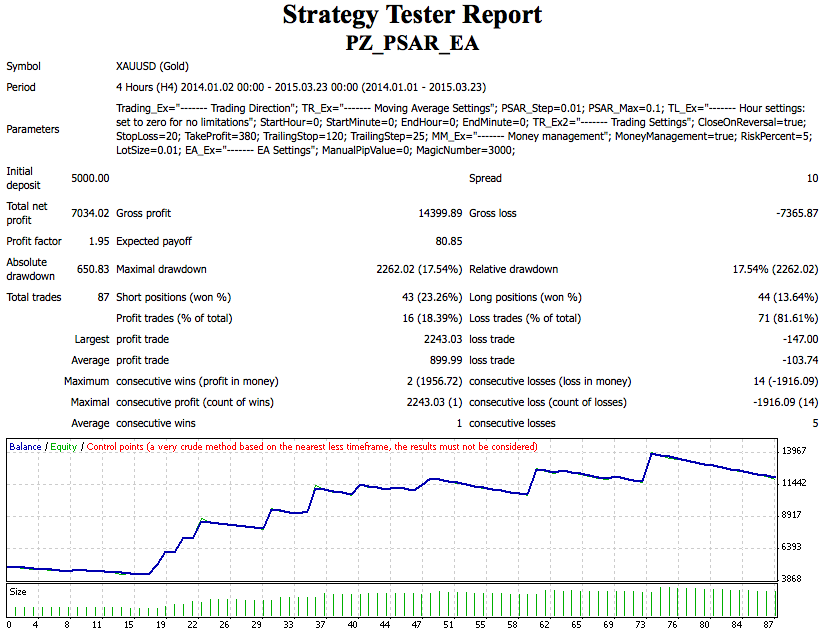Click the Balance legend label

pyautogui.click(x=25, y=447)
